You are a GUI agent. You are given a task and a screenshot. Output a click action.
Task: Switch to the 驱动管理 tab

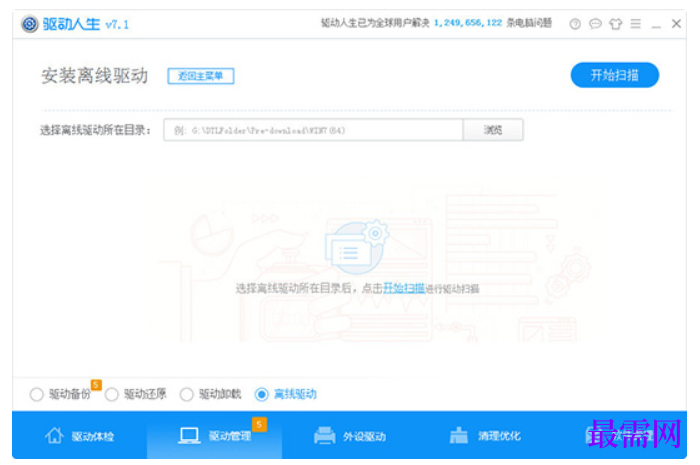(x=214, y=435)
